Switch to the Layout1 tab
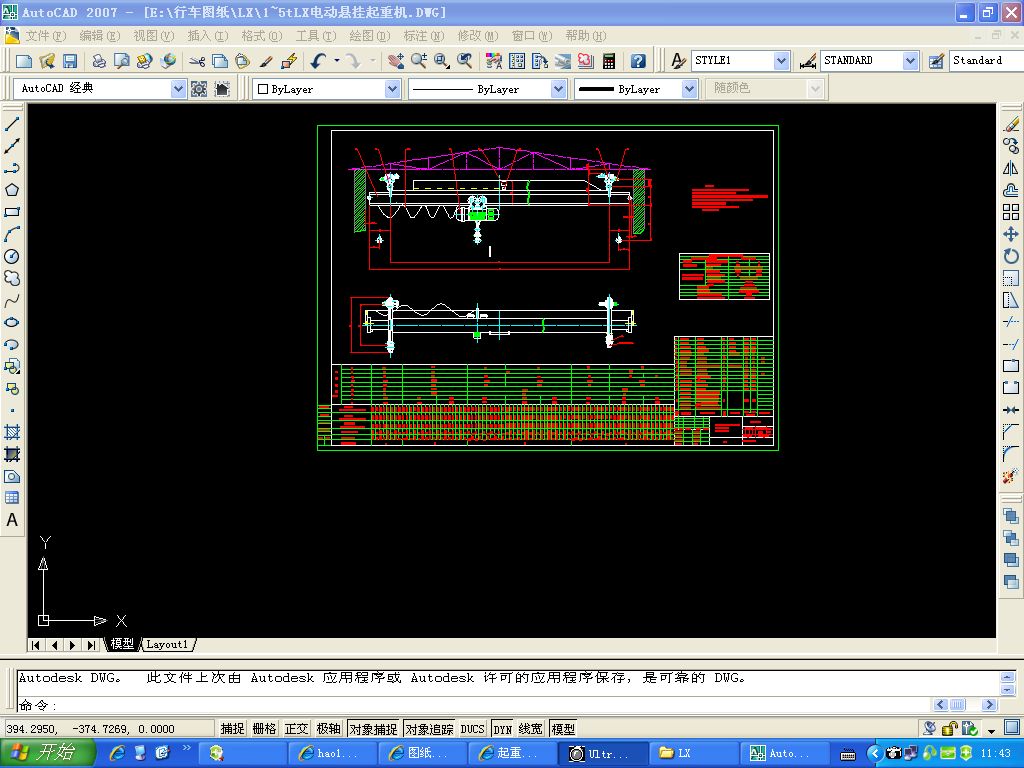The width and height of the screenshot is (1024, 768). (x=167, y=645)
